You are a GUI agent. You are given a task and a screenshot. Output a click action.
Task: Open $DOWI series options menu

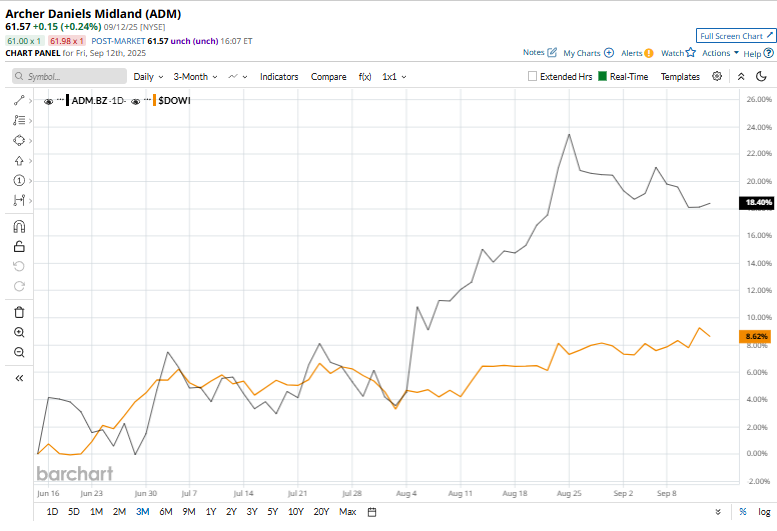point(147,100)
